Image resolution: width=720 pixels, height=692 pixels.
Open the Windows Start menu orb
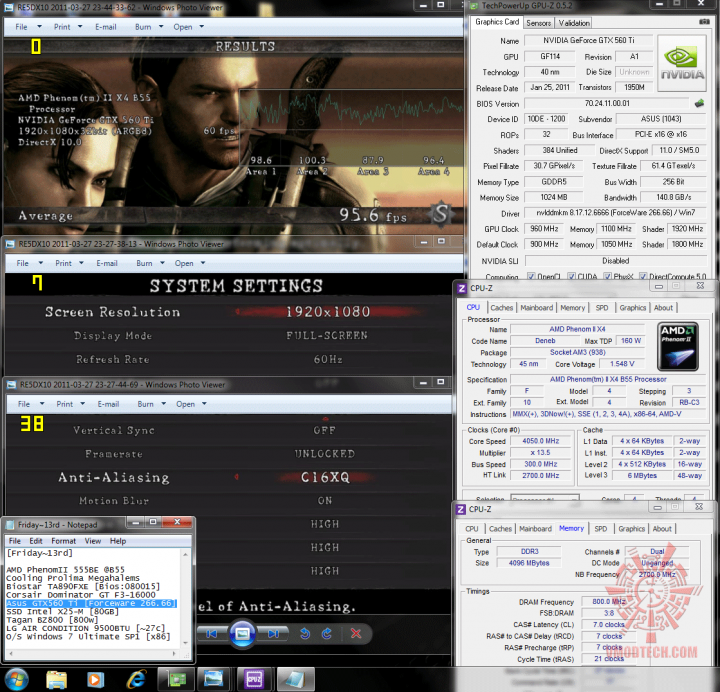15,679
